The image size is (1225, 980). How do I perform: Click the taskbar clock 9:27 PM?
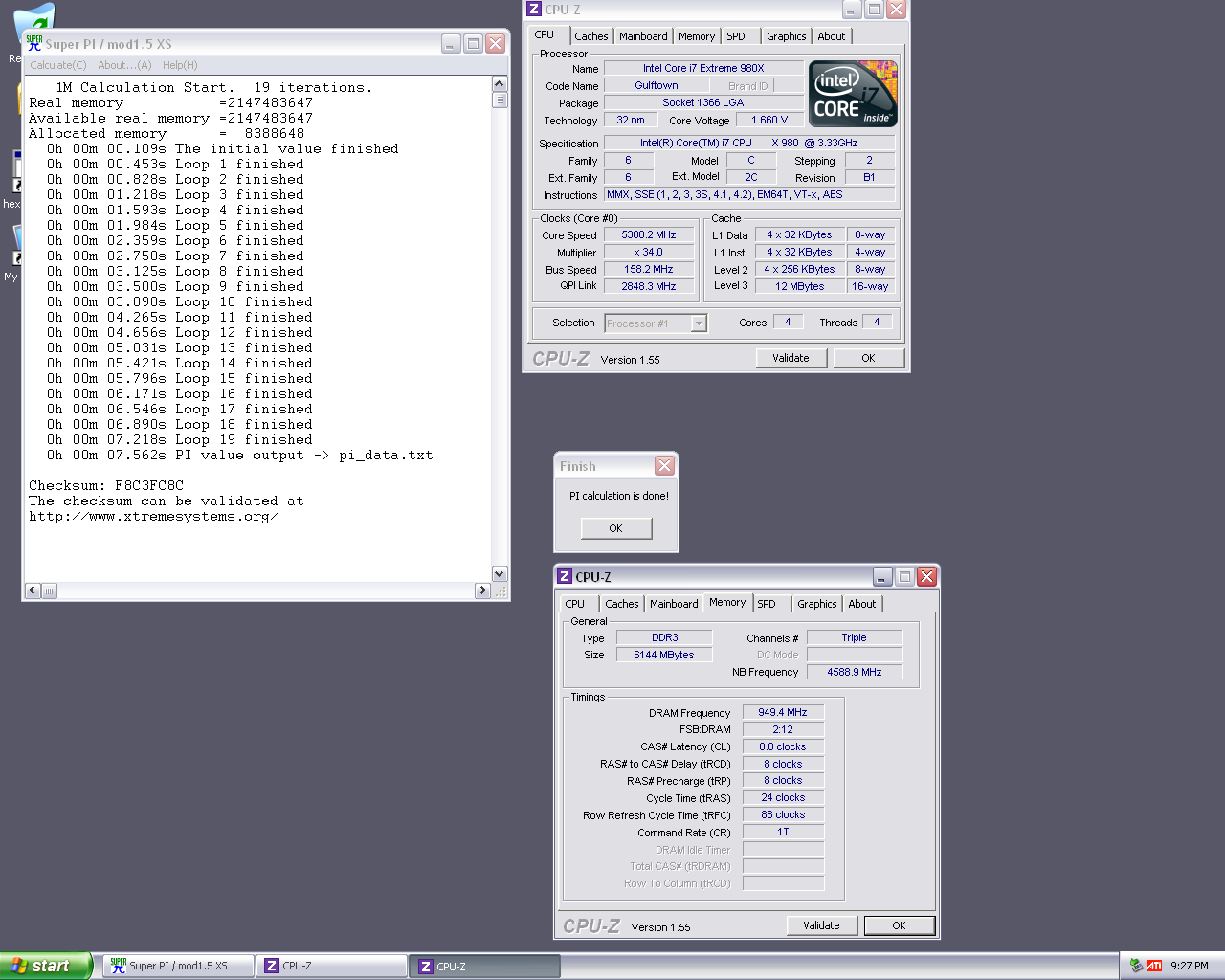[x=1190, y=966]
